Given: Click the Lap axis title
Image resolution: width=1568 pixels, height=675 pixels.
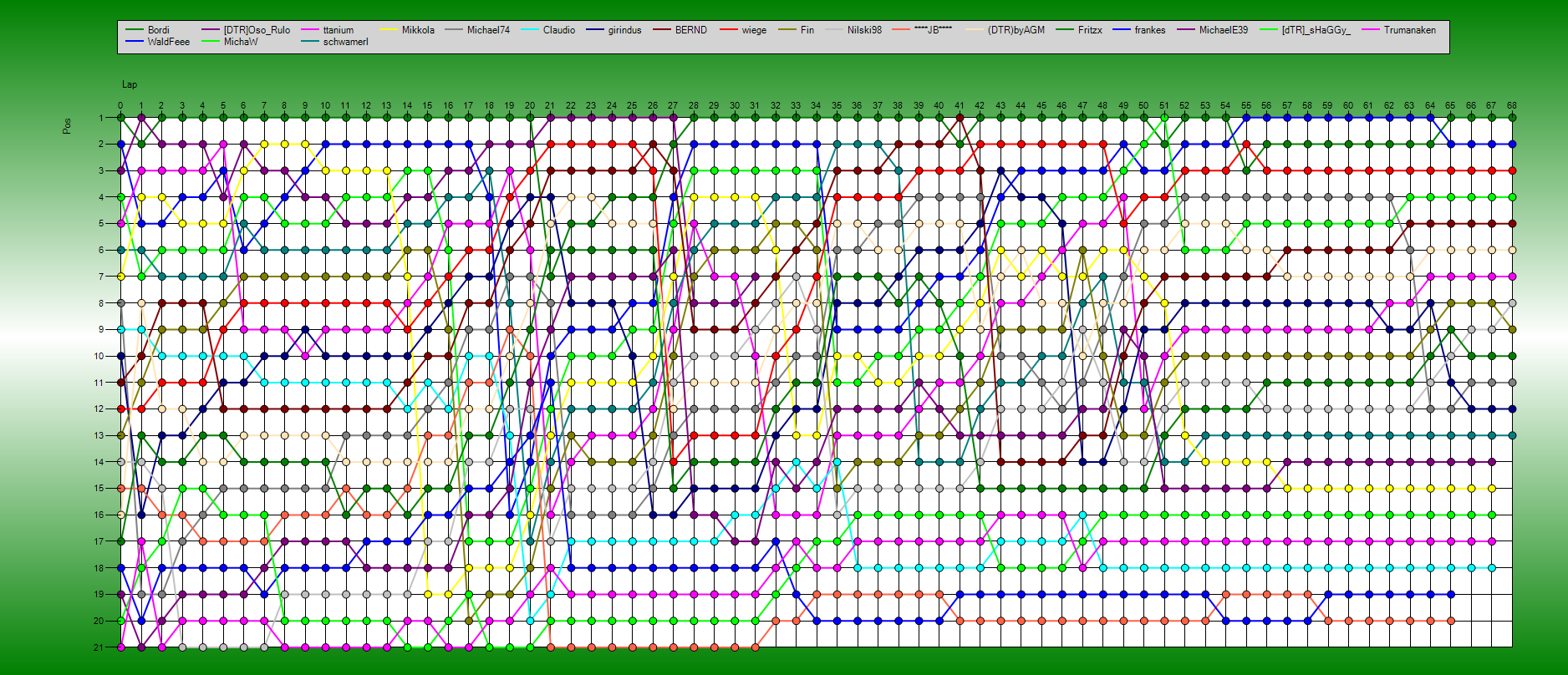Looking at the screenshot, I should [x=130, y=84].
